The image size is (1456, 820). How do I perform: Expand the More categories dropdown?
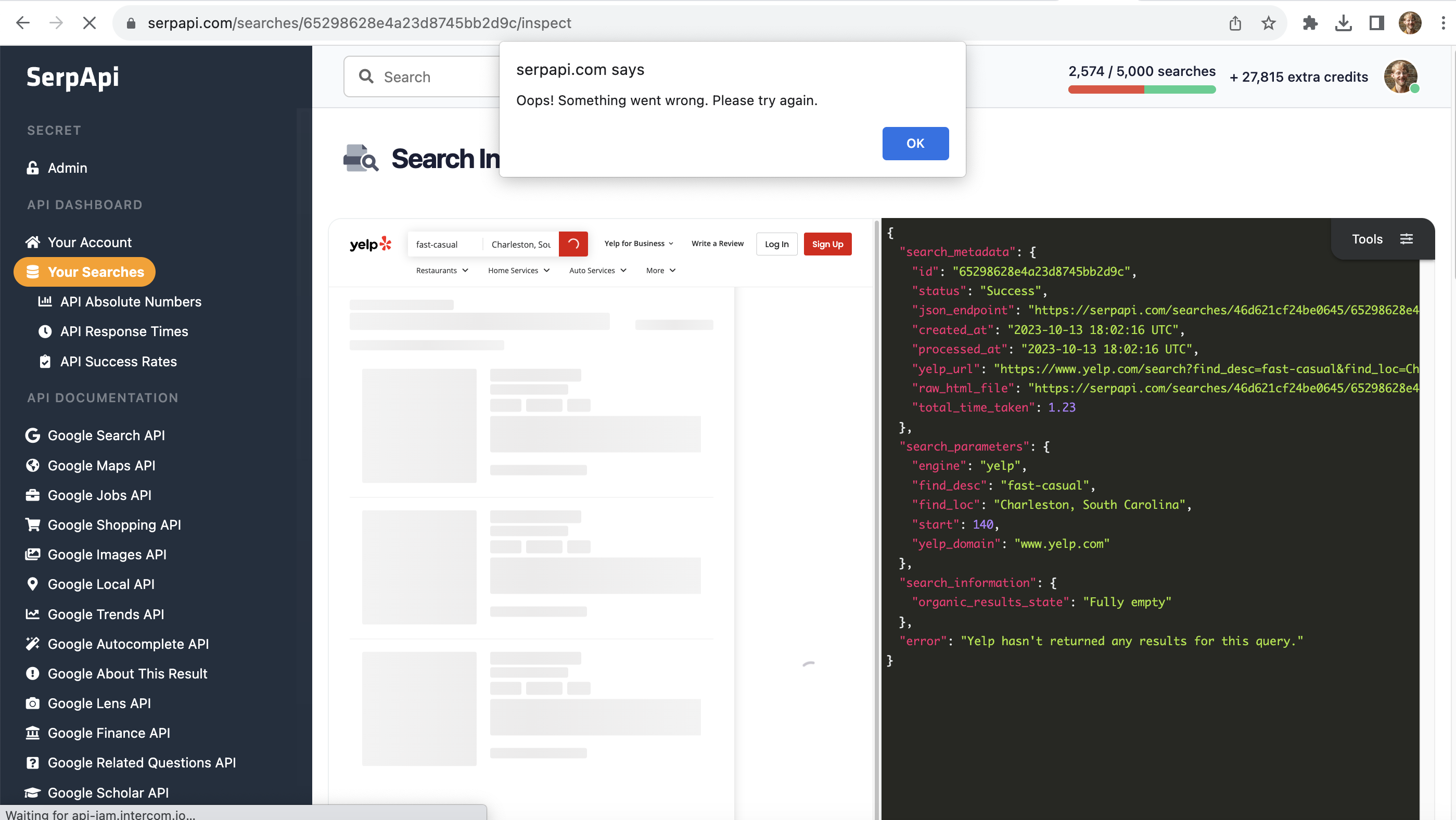pos(660,270)
